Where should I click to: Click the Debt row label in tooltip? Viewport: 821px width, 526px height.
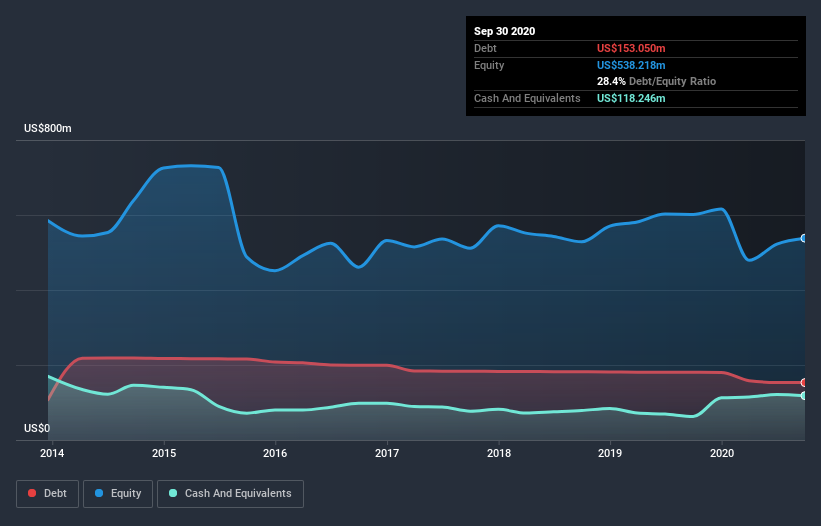coord(485,48)
